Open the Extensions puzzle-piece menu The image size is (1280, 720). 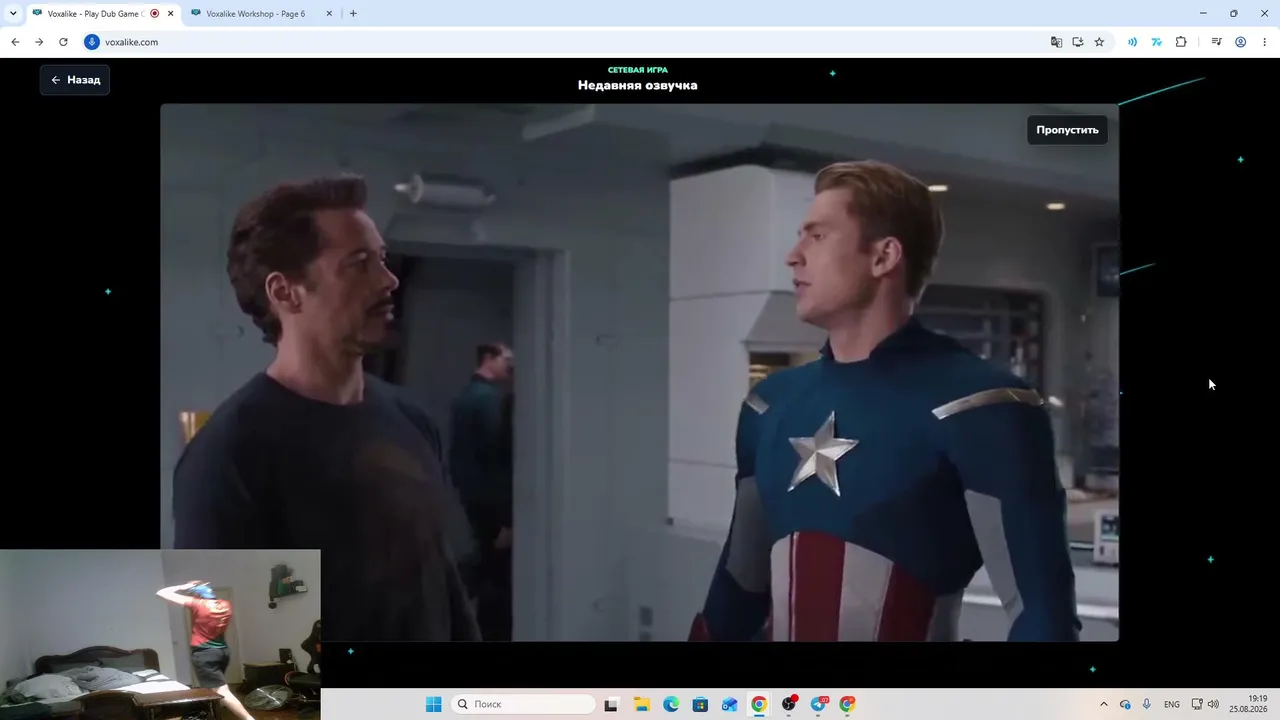(1181, 42)
